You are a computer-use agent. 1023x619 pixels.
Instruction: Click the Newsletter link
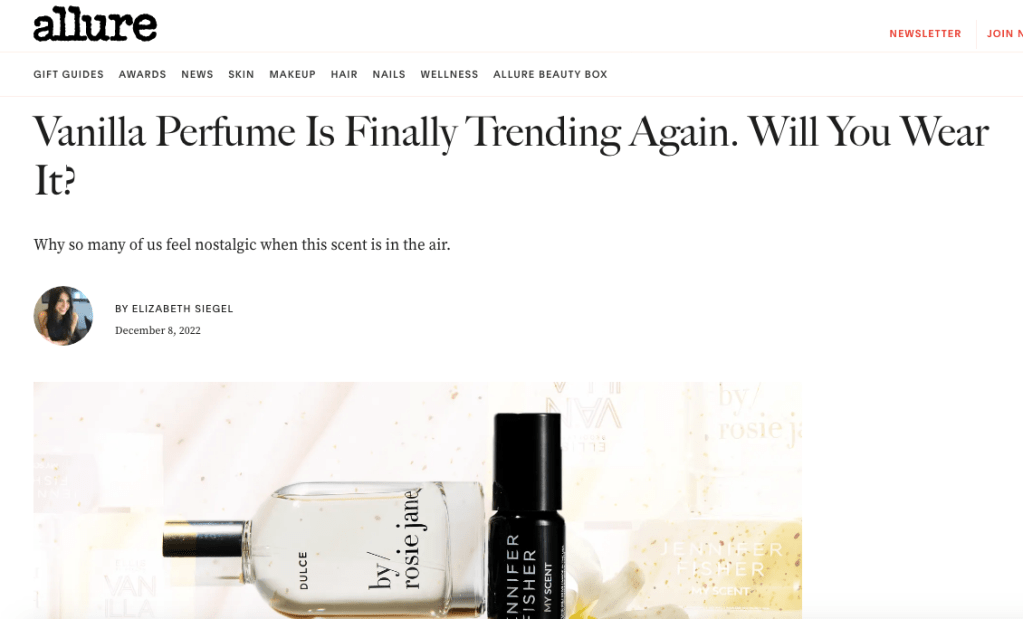click(x=925, y=33)
